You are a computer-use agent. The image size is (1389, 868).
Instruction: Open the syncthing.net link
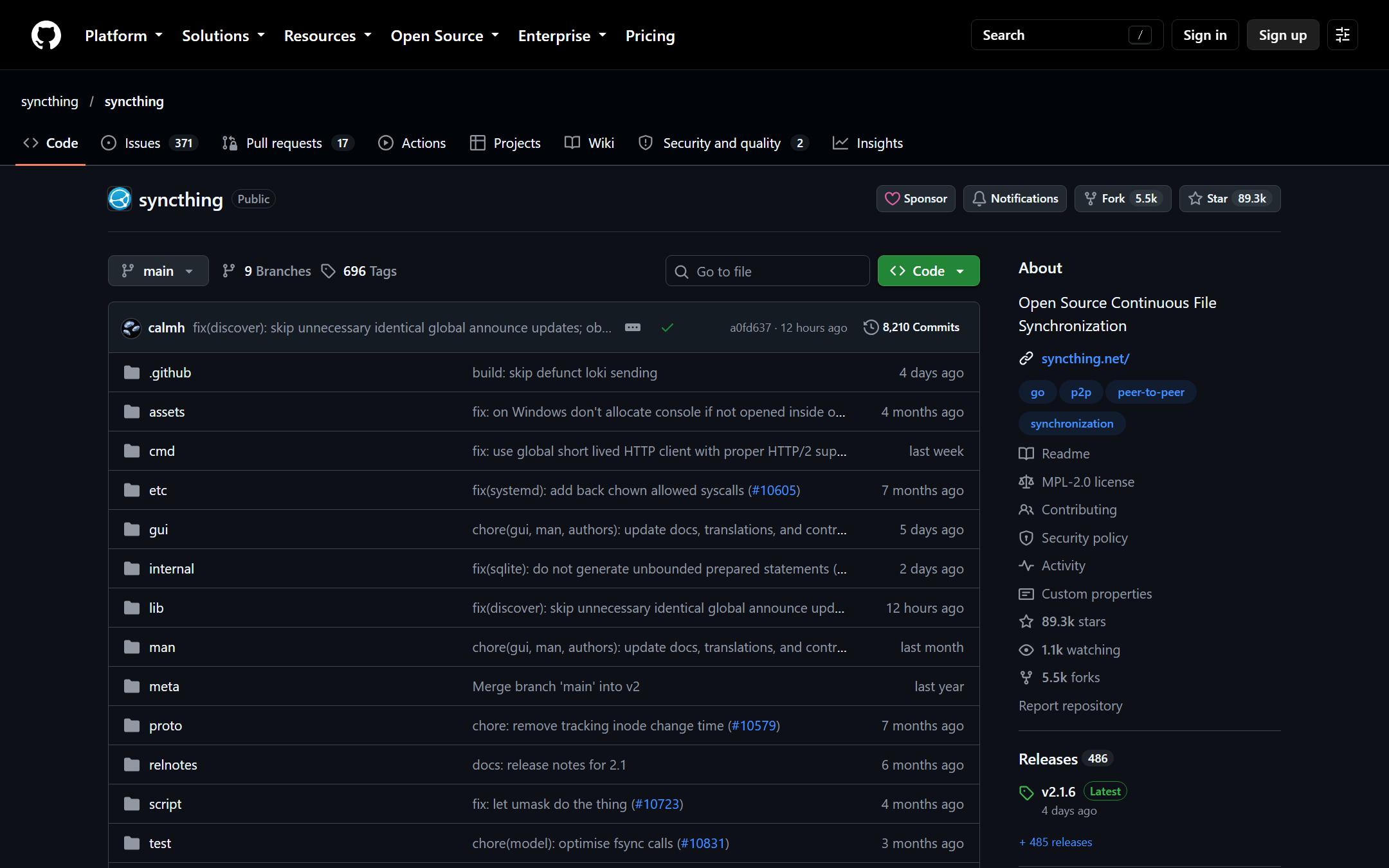1085,359
